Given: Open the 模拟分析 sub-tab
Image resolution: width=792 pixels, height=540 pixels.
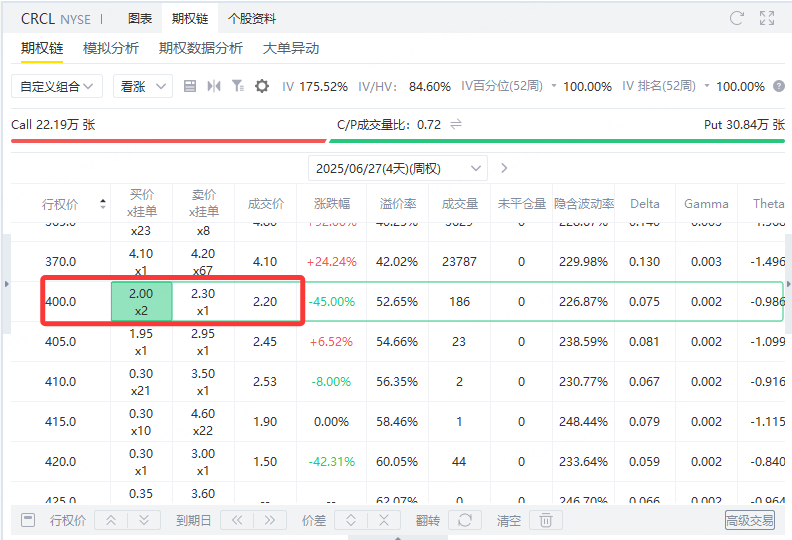Looking at the screenshot, I should (x=111, y=48).
